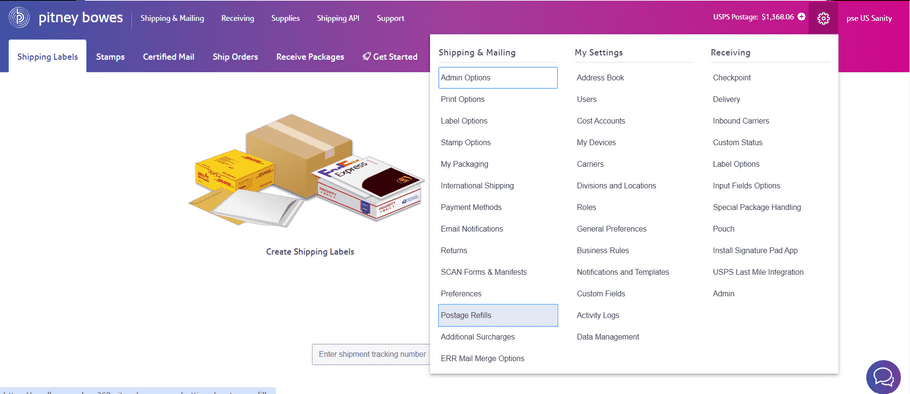The width and height of the screenshot is (910, 394).
Task: Open International Shipping settings
Action: [477, 186]
